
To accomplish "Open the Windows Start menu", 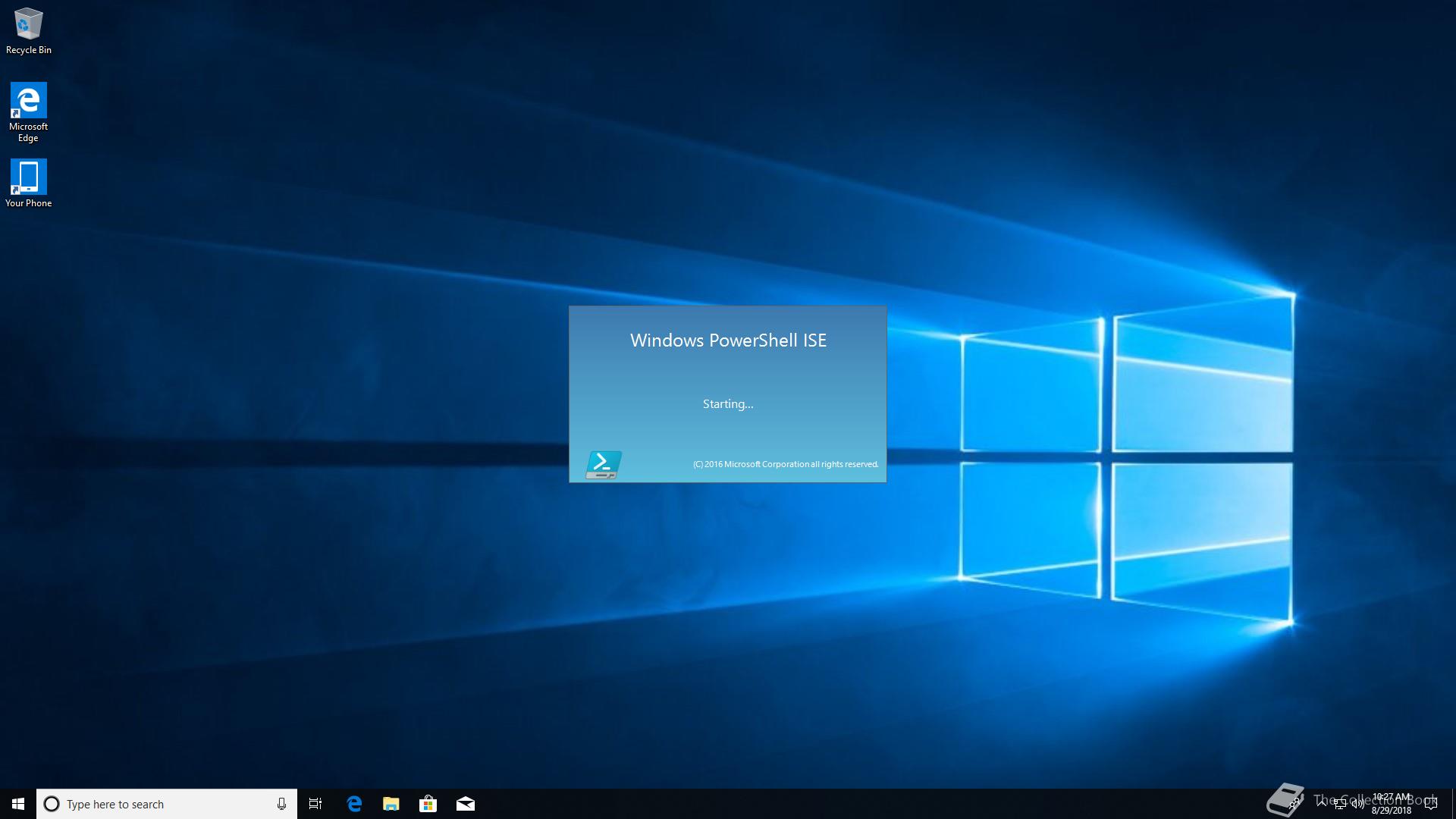I will (x=18, y=804).
